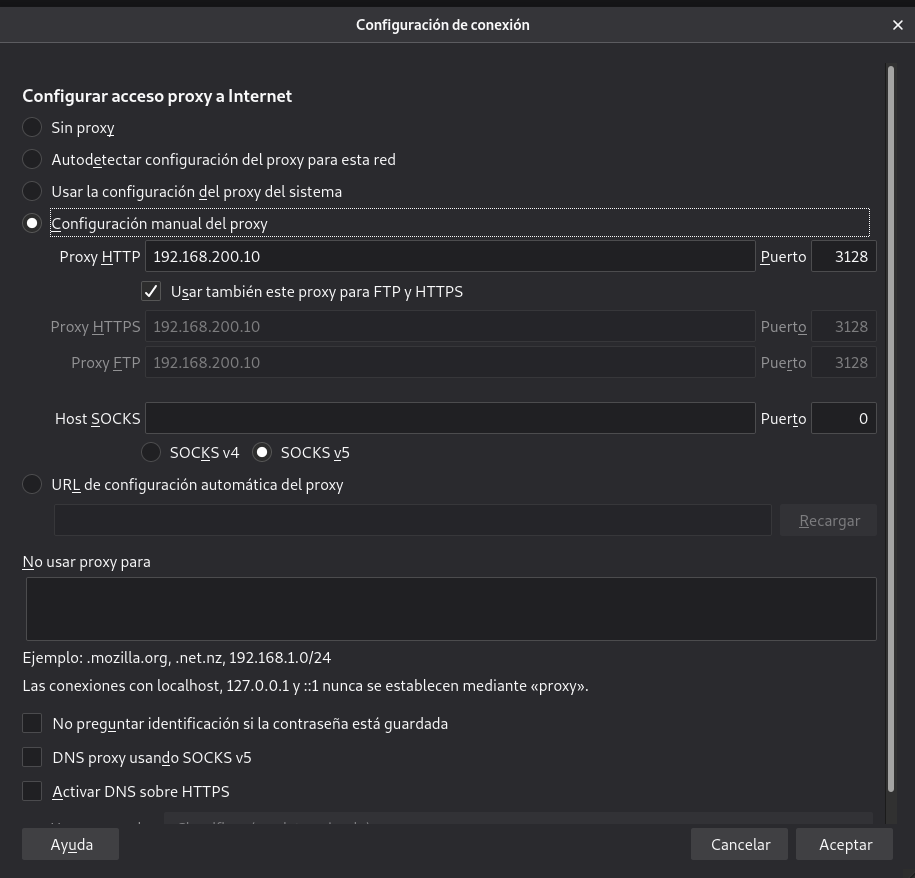Check "DNS proxy usando SOCKS v5"
915x878 pixels.
[32, 757]
